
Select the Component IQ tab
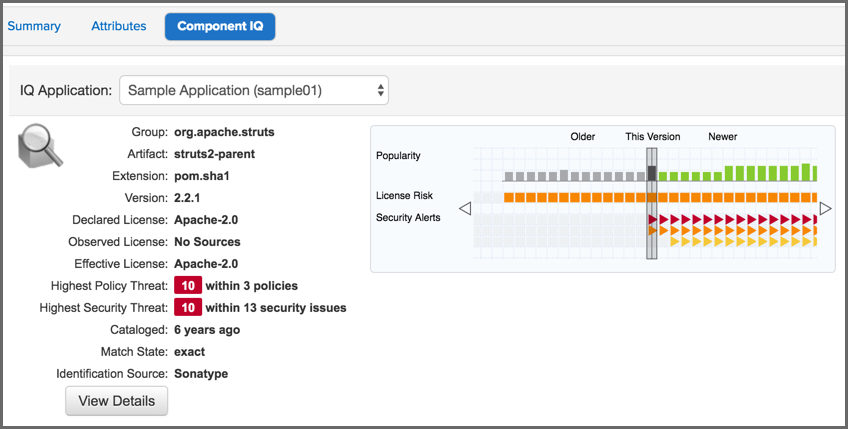[219, 26]
